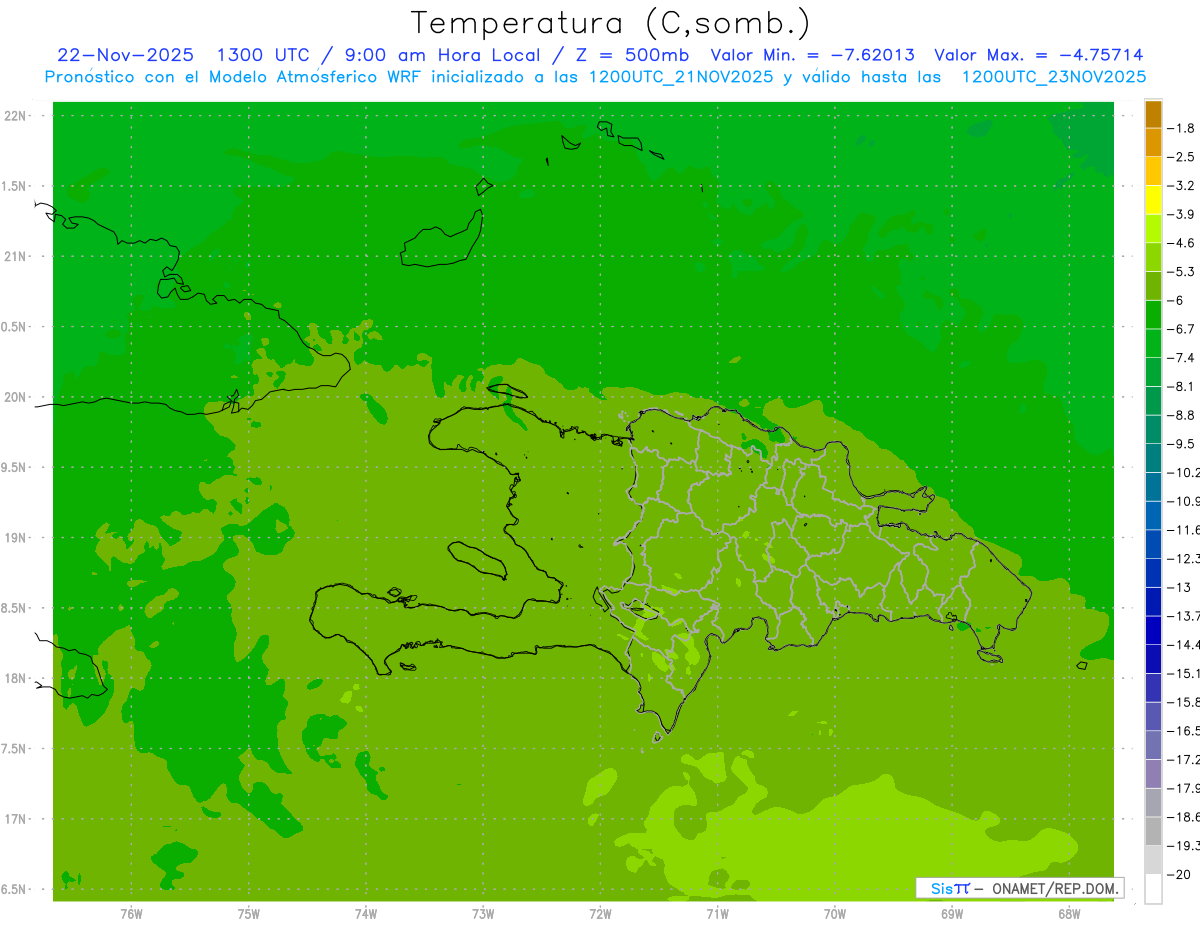The image size is (1200, 927).
Task: Click the "-7.4" colorbar label
Action: 1182,358
